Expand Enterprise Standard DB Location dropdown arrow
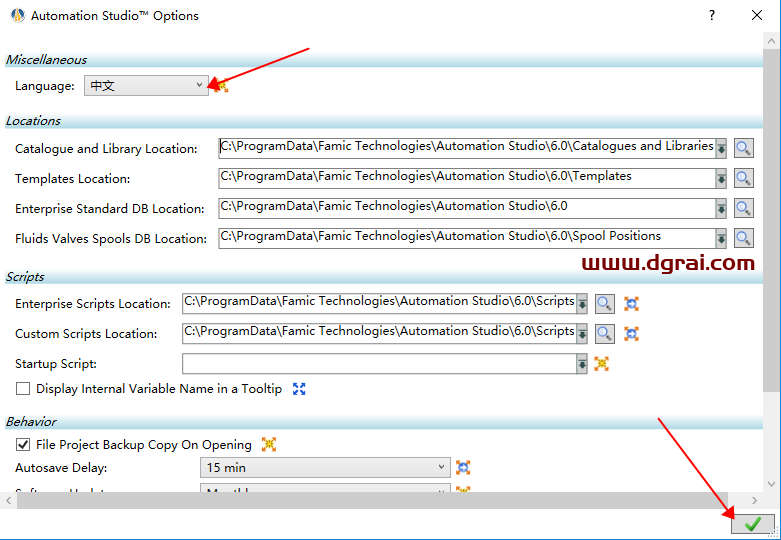Image resolution: width=781 pixels, height=540 pixels. pos(721,208)
